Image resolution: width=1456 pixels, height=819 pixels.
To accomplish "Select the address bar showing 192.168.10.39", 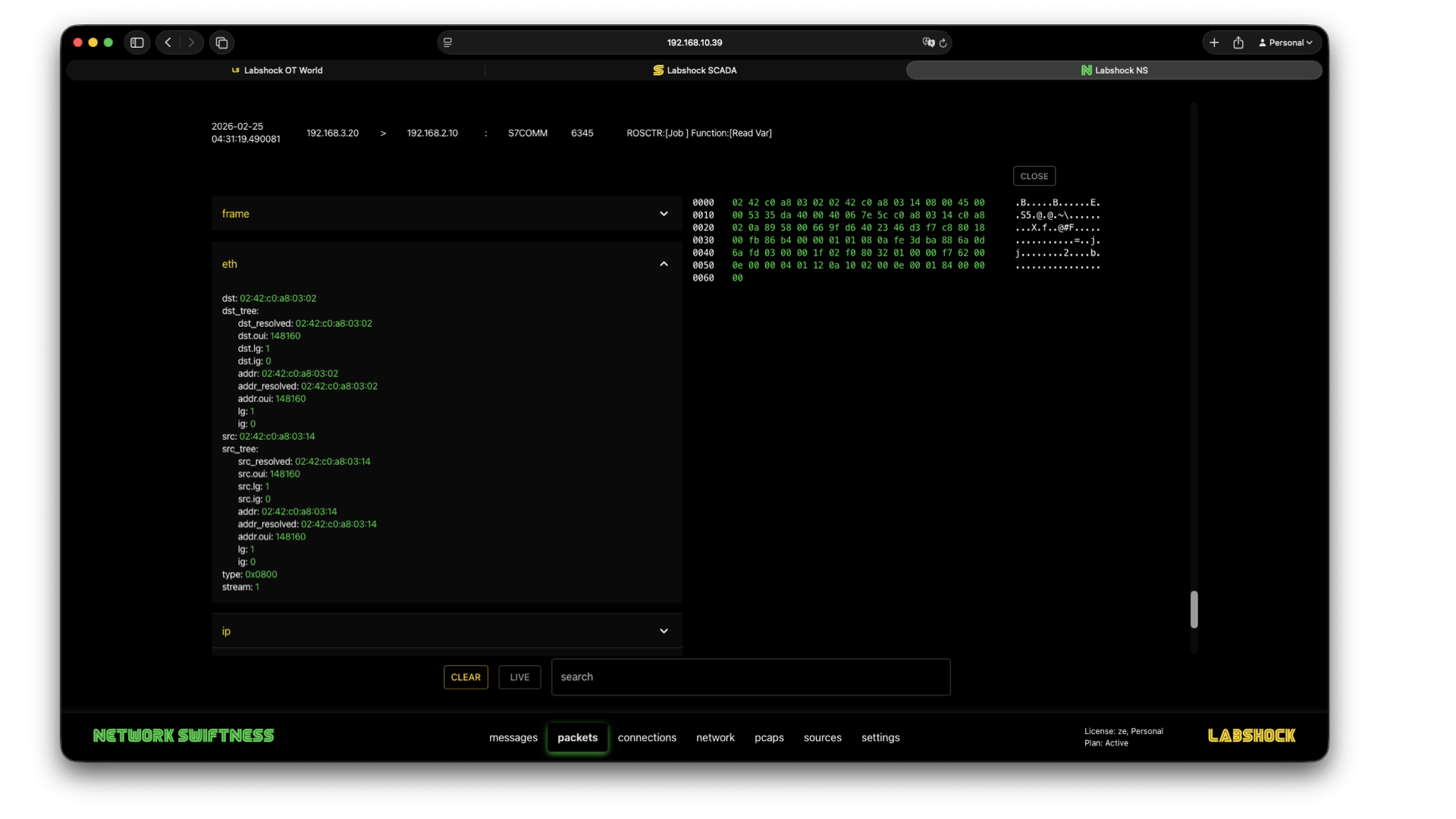I will 694,42.
